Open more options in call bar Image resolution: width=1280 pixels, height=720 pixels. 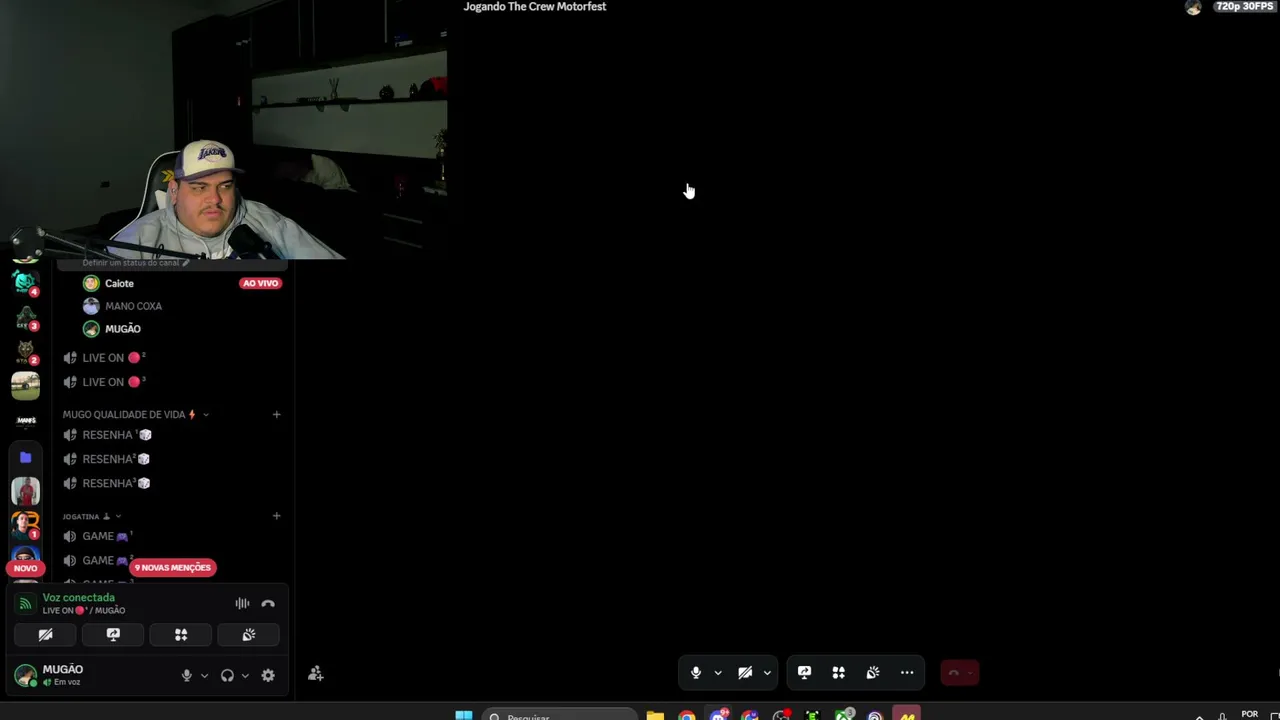tap(907, 673)
